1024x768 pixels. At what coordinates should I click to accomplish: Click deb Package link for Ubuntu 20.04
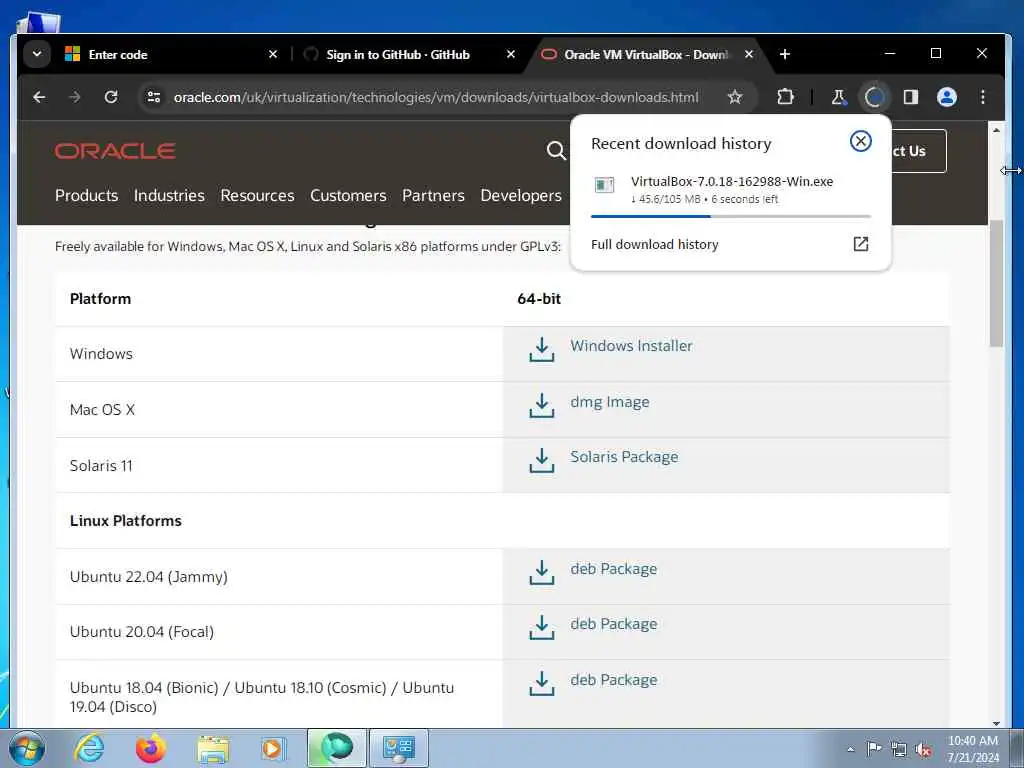coord(613,624)
